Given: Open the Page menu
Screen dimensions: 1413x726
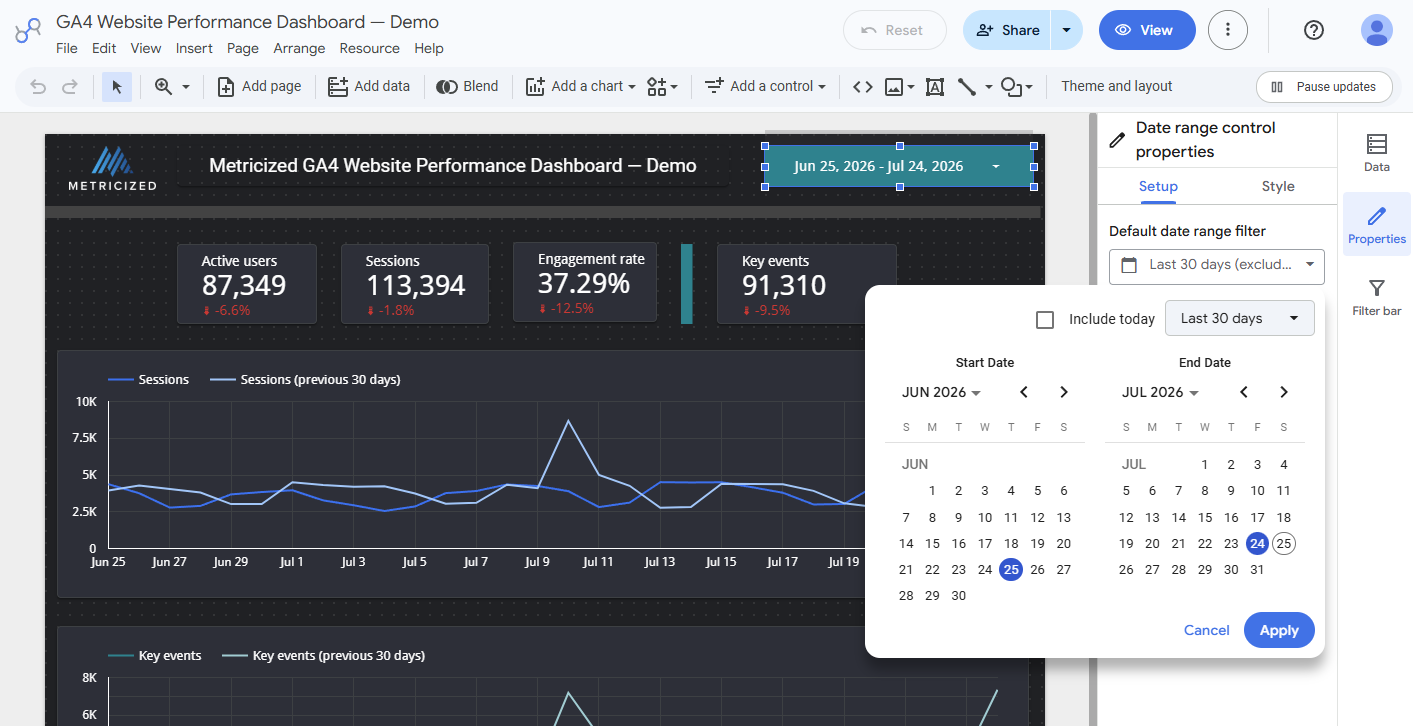Looking at the screenshot, I should [x=243, y=48].
